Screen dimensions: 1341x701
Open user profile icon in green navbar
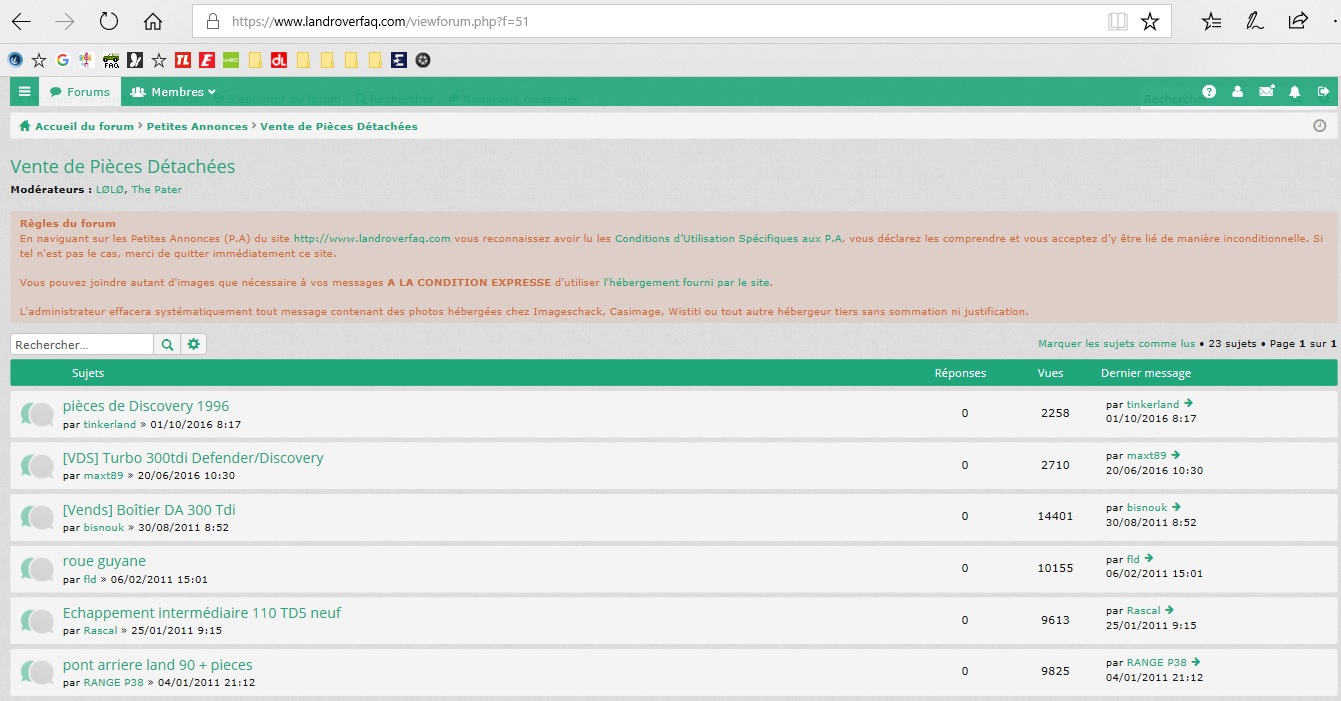1238,92
